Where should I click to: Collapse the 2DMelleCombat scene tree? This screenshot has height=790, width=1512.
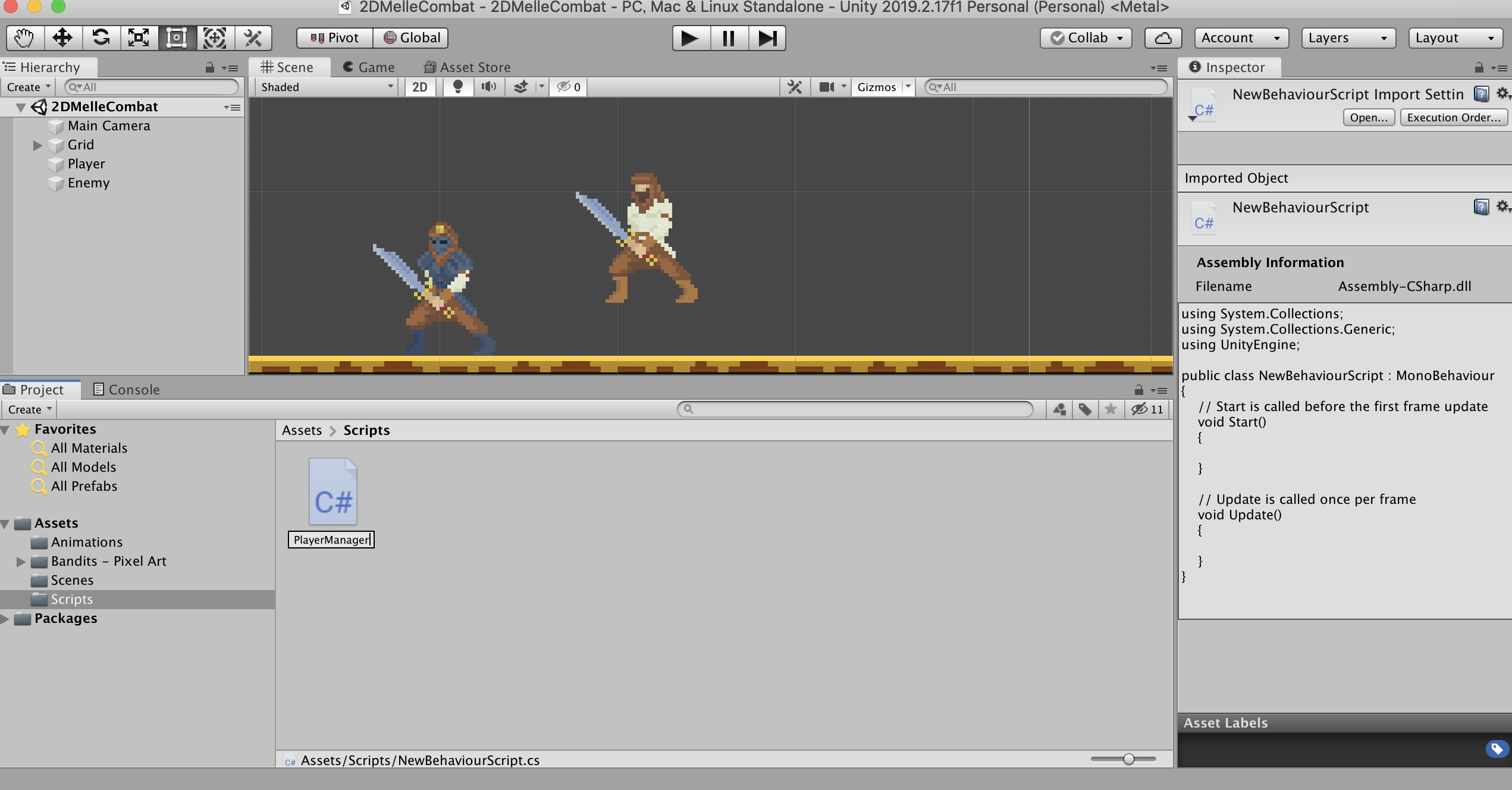coord(21,107)
